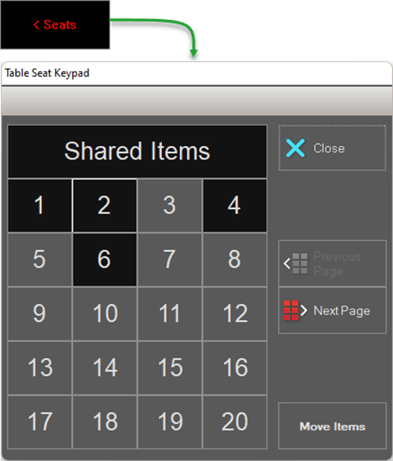
Task: Select seat 20
Action: click(x=235, y=422)
